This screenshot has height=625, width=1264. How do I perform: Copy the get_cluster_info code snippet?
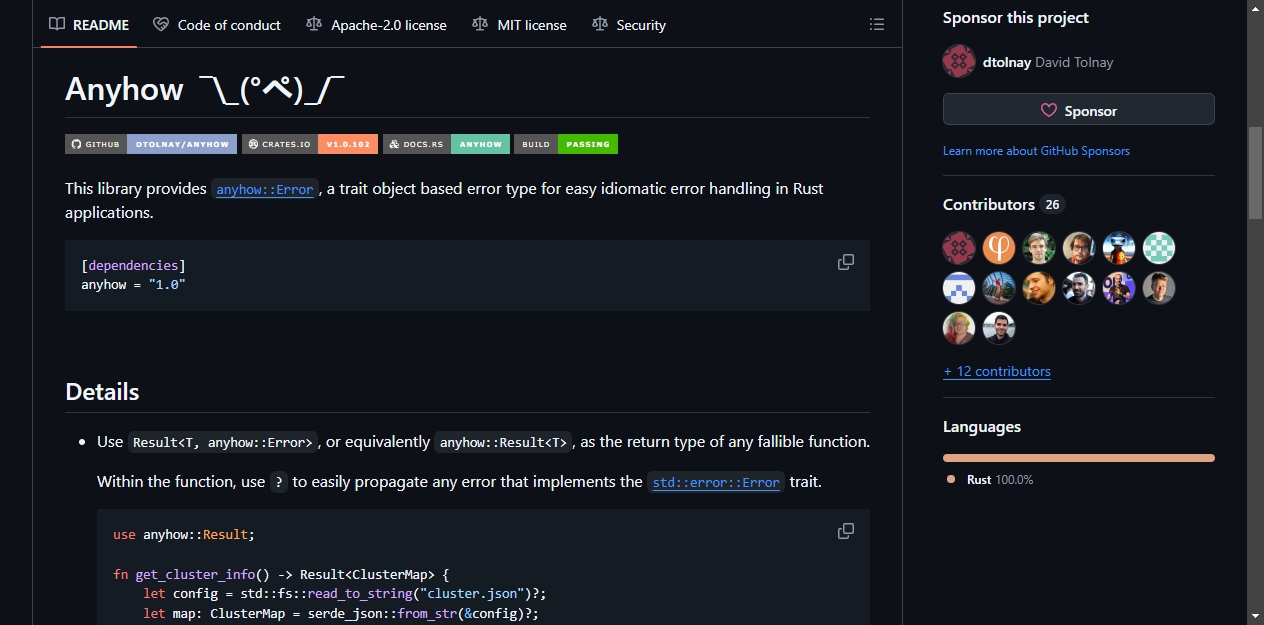coord(846,531)
